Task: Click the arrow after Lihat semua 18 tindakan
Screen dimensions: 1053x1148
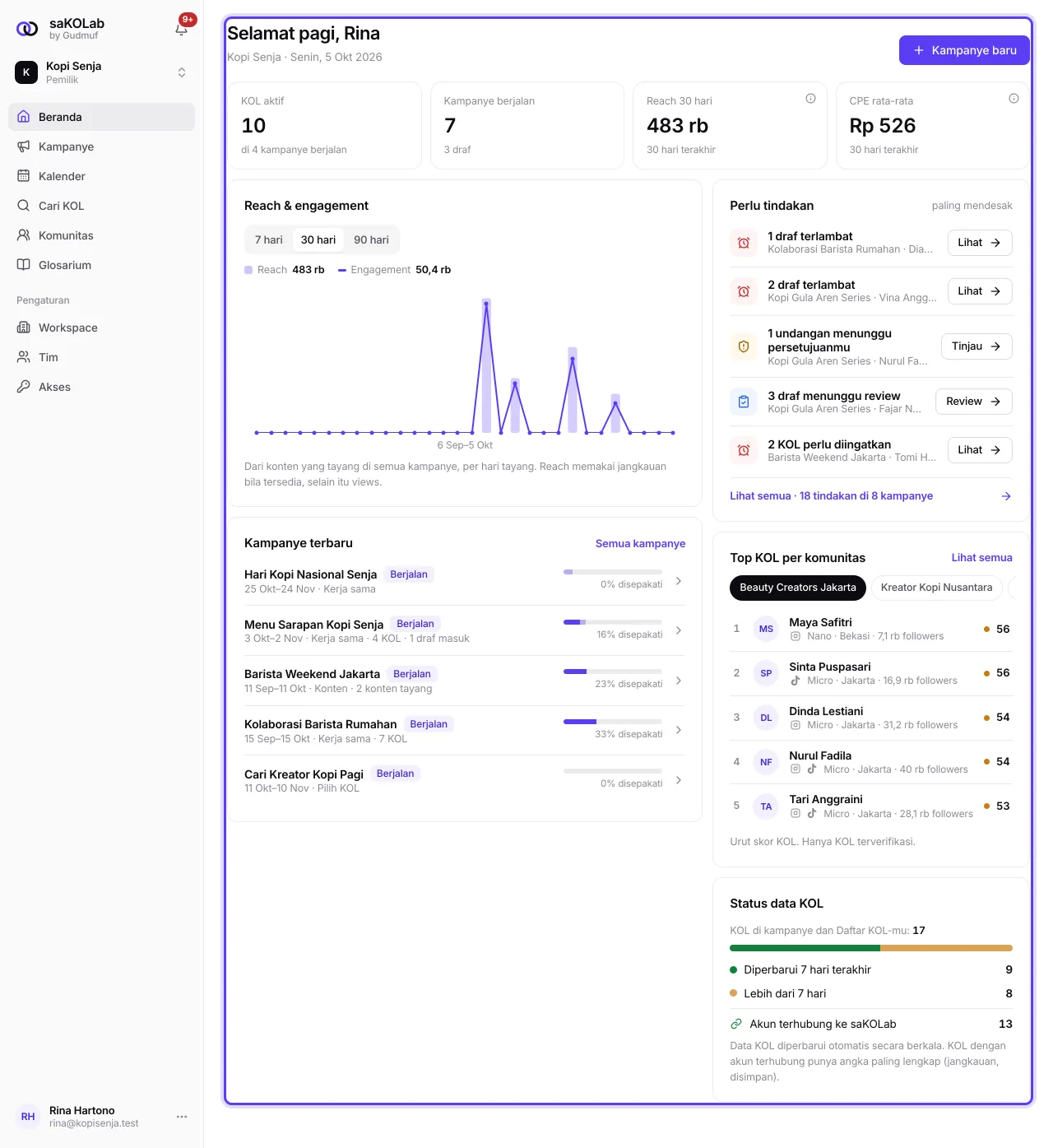Action: [x=1006, y=496]
